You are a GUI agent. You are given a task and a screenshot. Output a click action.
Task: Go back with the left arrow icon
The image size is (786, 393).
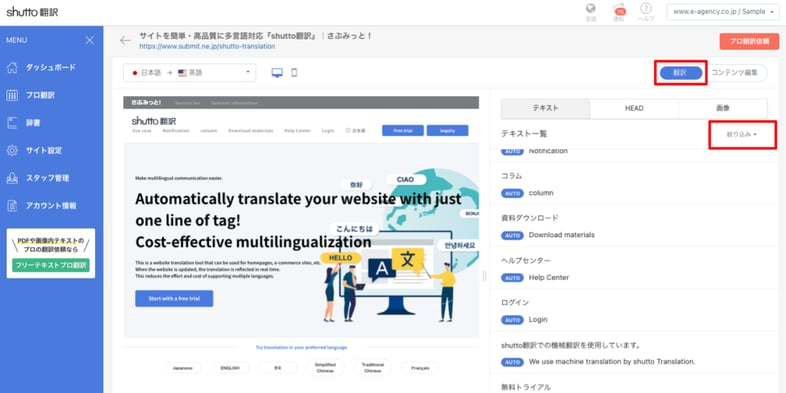pyautogui.click(x=125, y=41)
